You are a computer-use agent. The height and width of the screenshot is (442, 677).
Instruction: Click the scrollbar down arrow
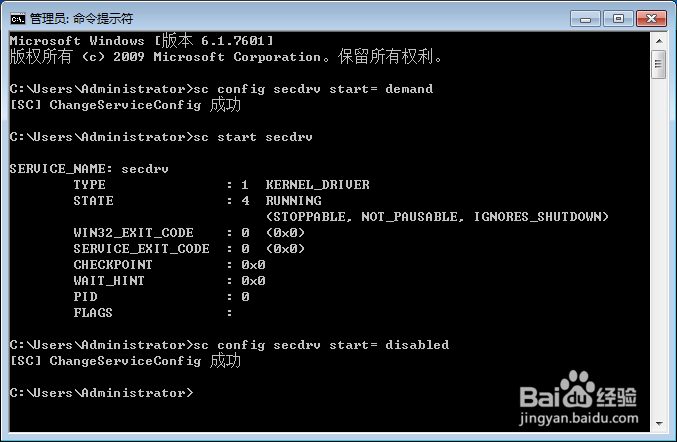[x=659, y=423]
